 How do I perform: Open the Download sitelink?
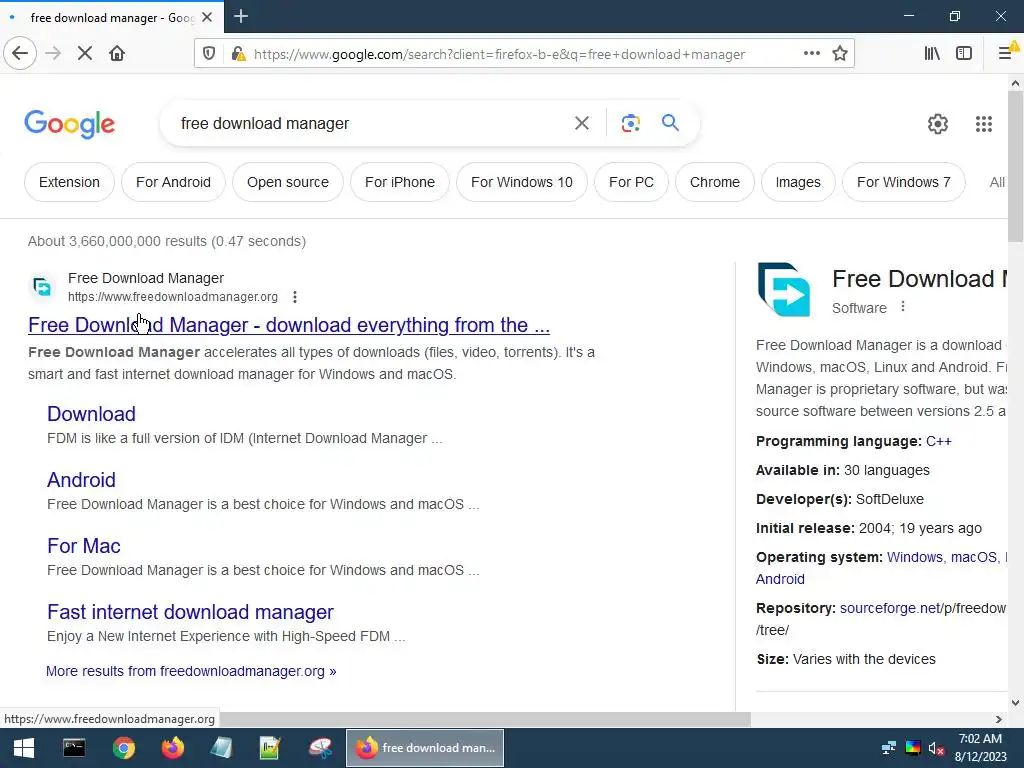(x=91, y=414)
